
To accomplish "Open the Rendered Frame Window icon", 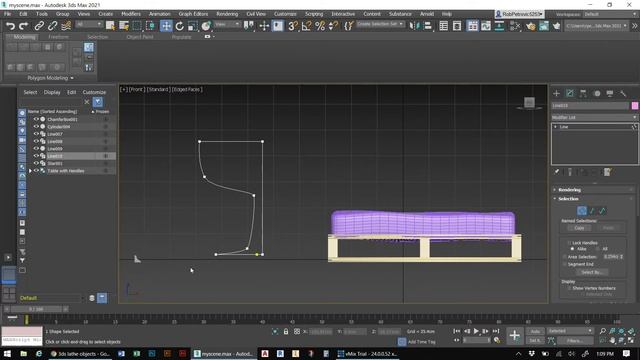I will (544, 26).
